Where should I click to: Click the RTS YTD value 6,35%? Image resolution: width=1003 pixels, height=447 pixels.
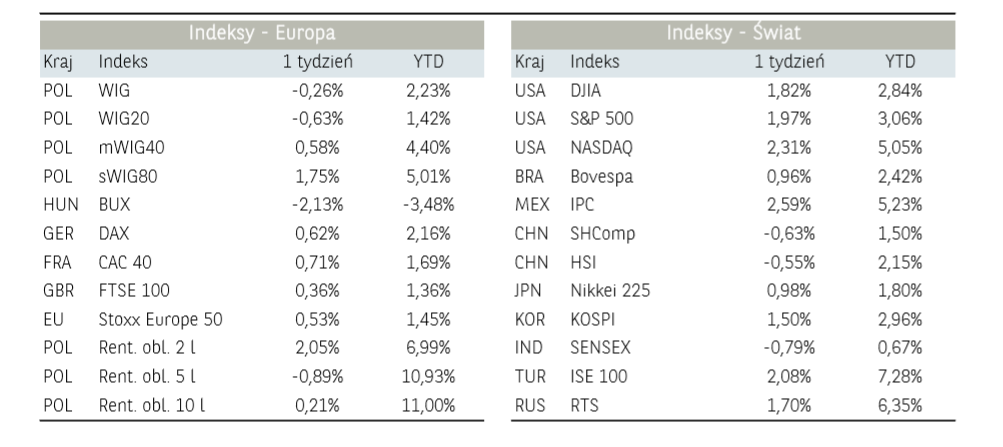click(900, 405)
